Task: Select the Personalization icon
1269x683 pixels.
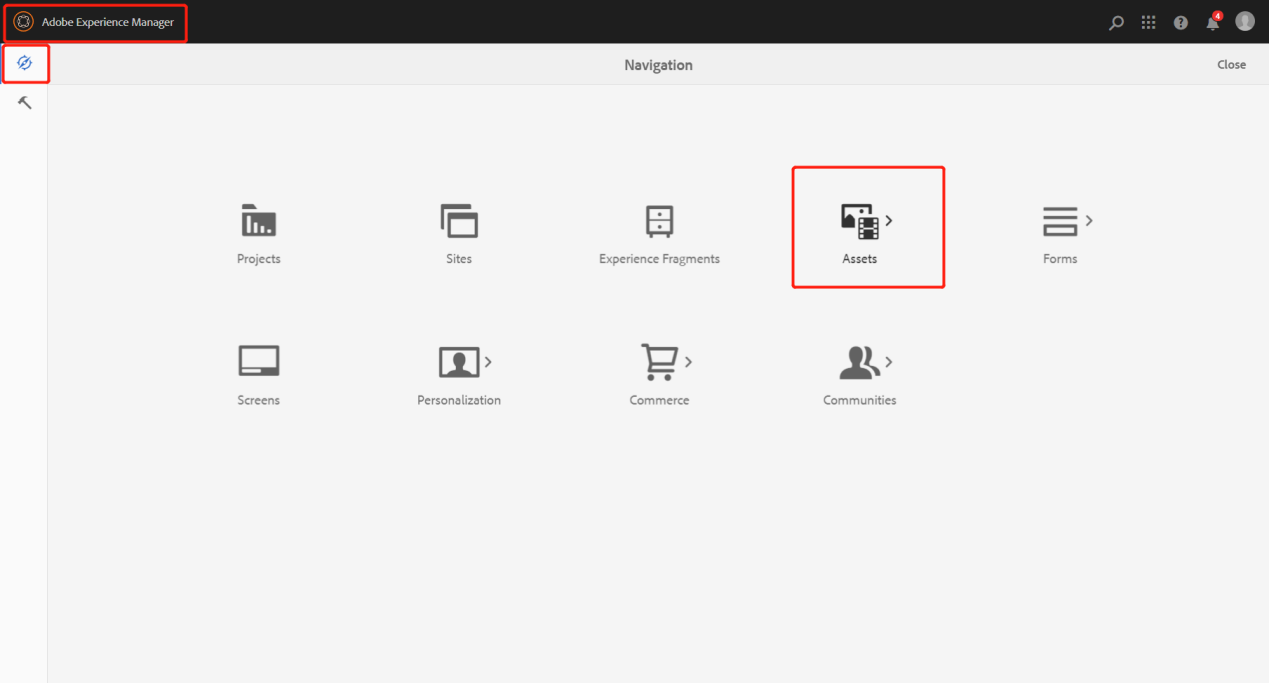Action: click(x=459, y=362)
